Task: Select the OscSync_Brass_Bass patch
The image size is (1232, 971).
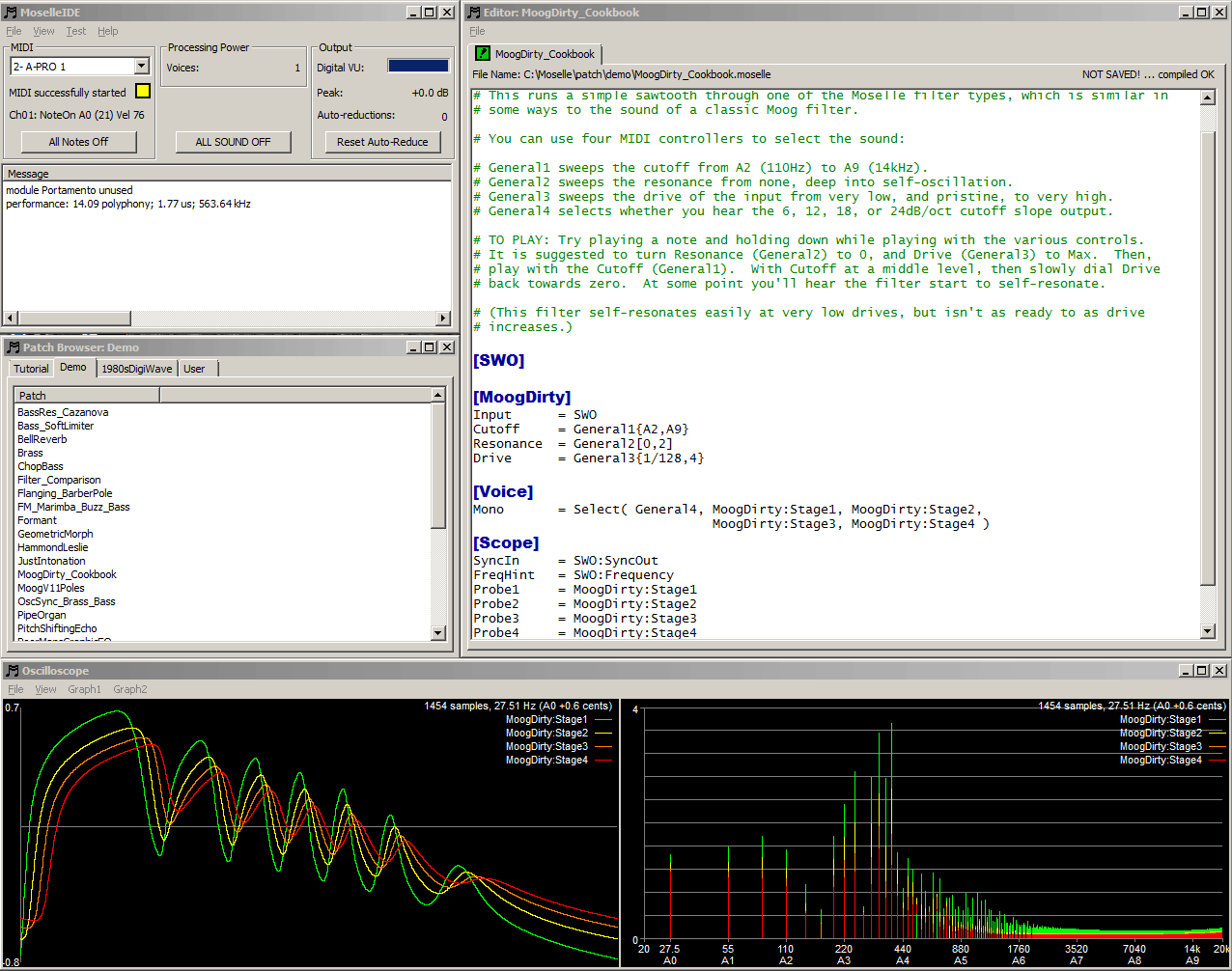Action: (x=66, y=601)
